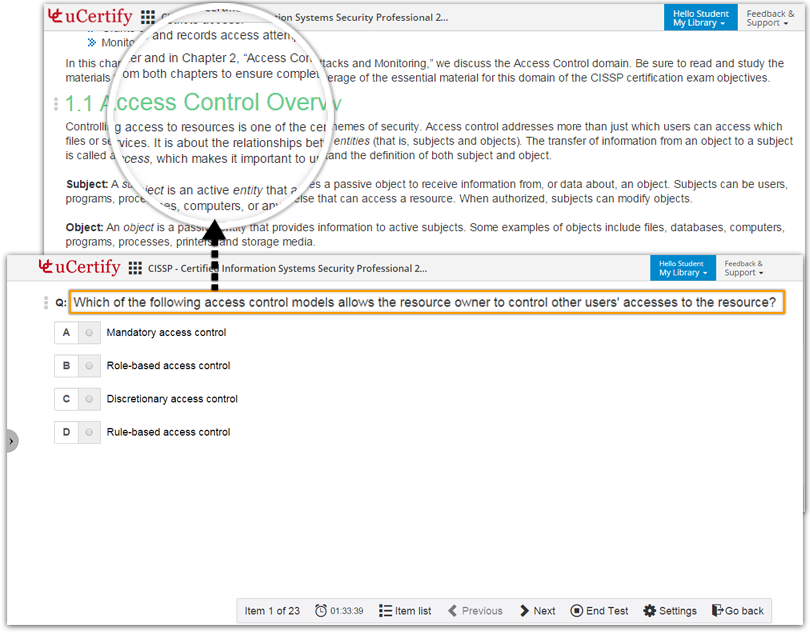Screen dimensions: 810x636
Task: Open My Library dropdown in the lesson window
Action: (700, 18)
